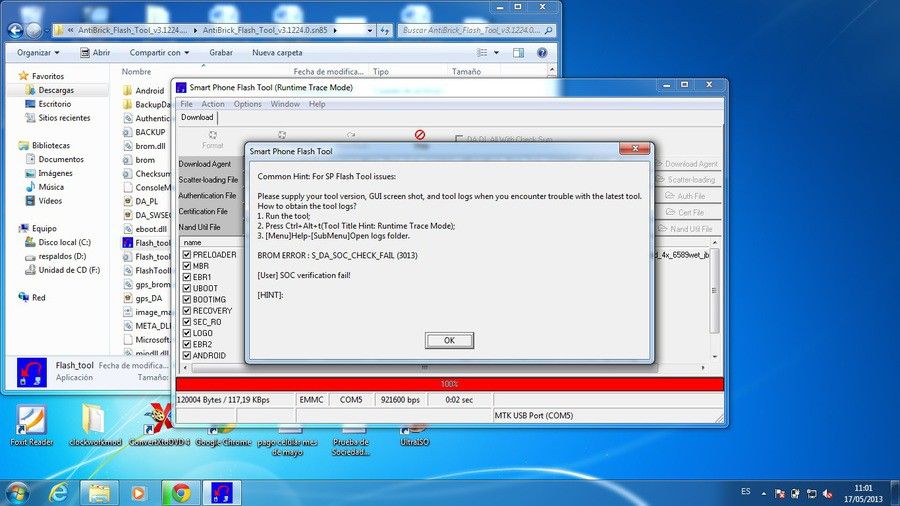Open Windows Media Player from taskbar
The height and width of the screenshot is (506, 900).
138,493
